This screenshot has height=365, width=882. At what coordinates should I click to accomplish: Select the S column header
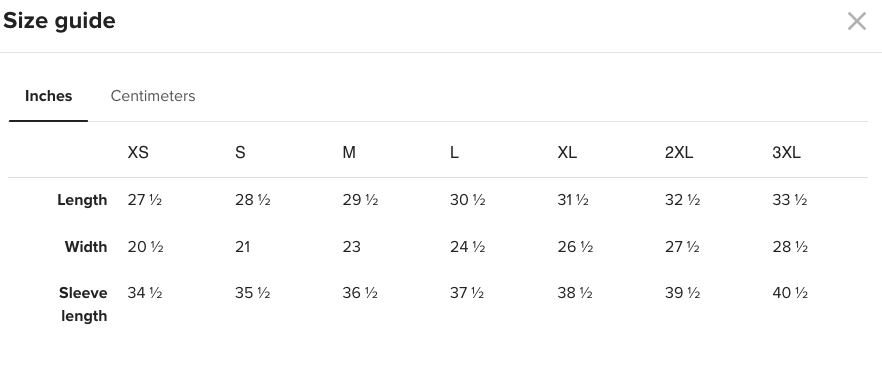240,152
